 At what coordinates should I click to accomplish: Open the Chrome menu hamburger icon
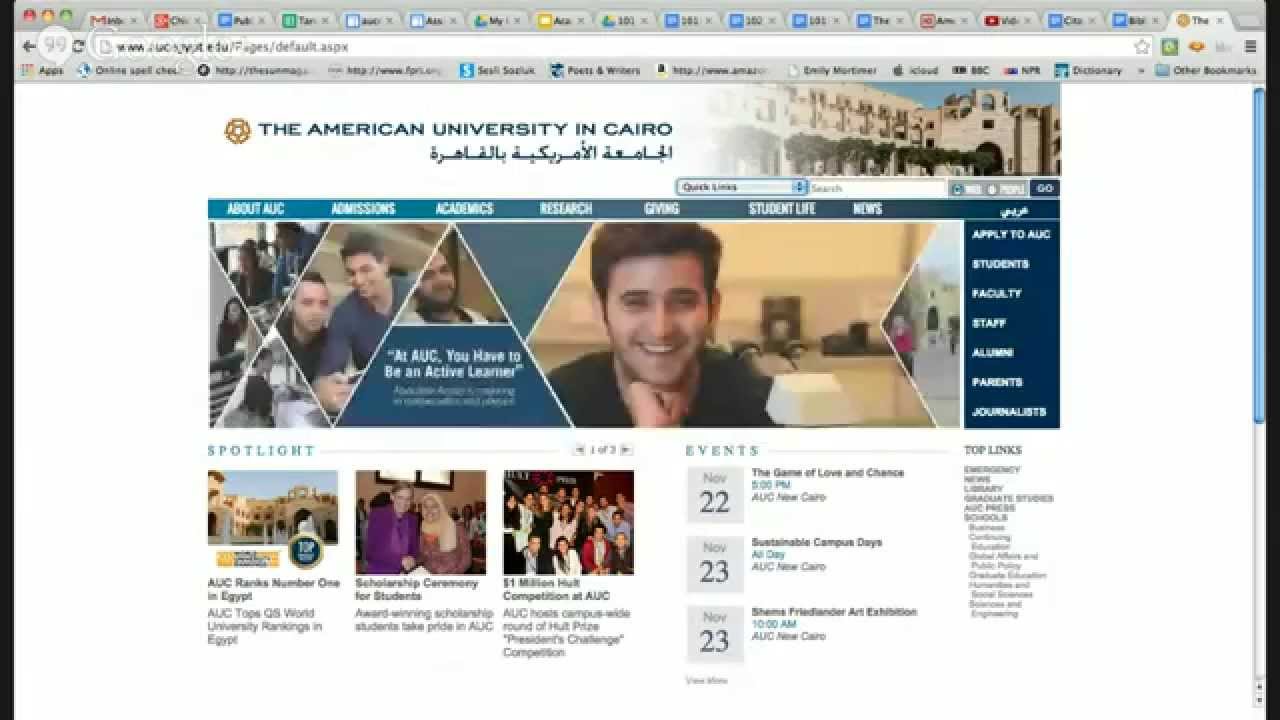[x=1250, y=46]
